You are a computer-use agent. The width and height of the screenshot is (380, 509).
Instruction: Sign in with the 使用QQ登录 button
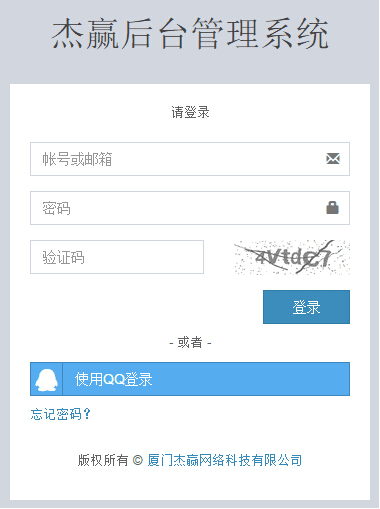pyautogui.click(x=190, y=379)
